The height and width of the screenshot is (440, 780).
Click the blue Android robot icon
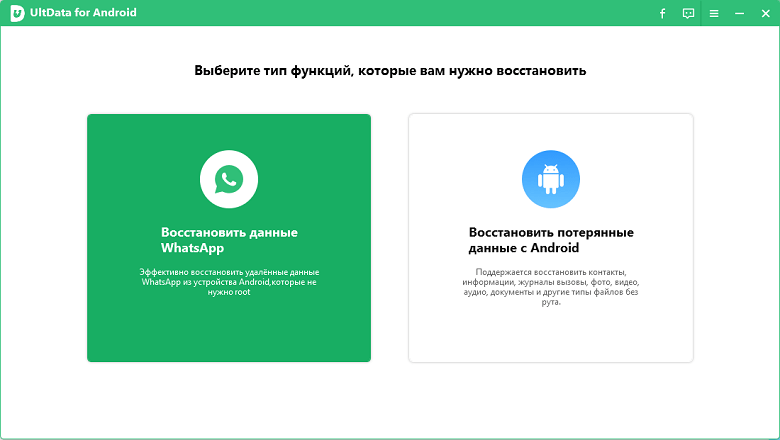coord(551,179)
